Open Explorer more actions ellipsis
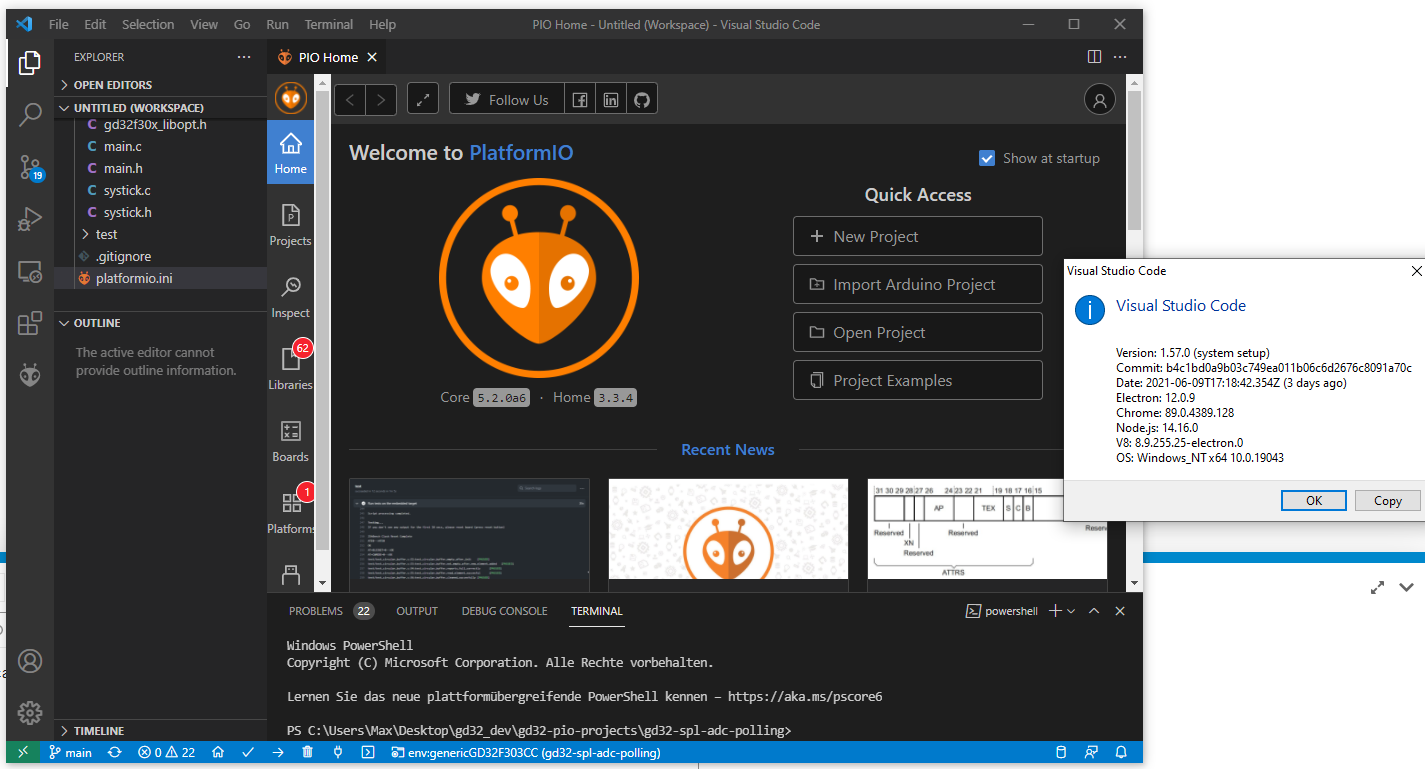 point(244,57)
